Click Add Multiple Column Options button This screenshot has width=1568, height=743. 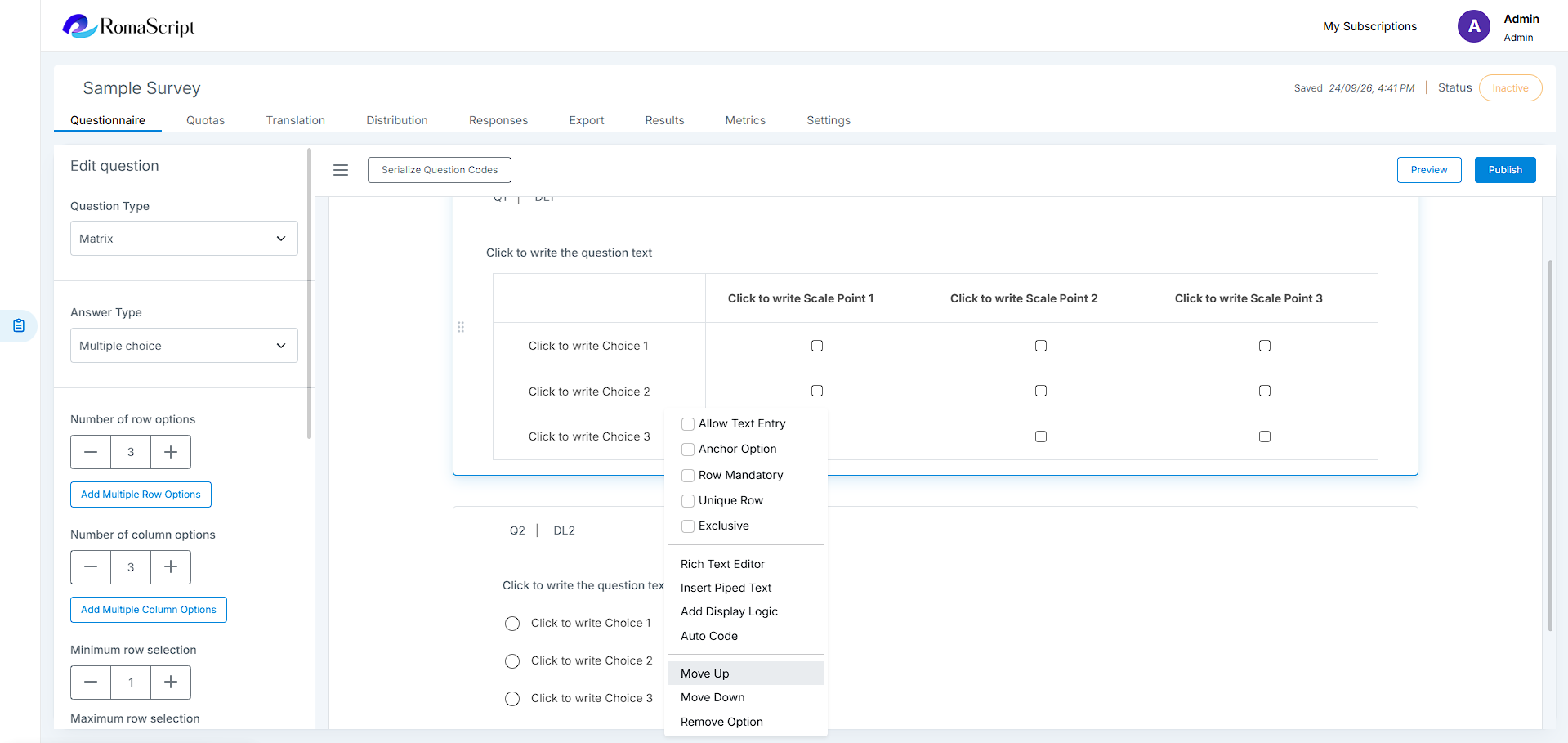pyautogui.click(x=149, y=610)
